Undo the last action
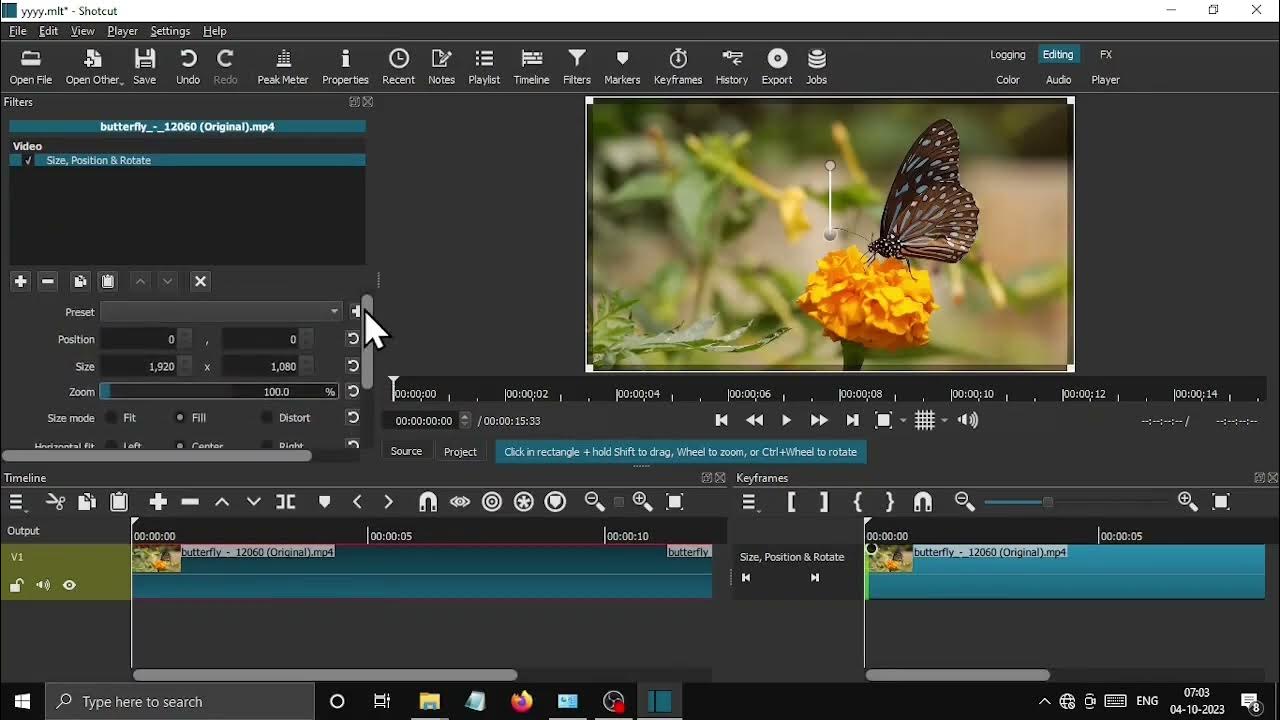Image resolution: width=1280 pixels, height=720 pixels. click(188, 67)
